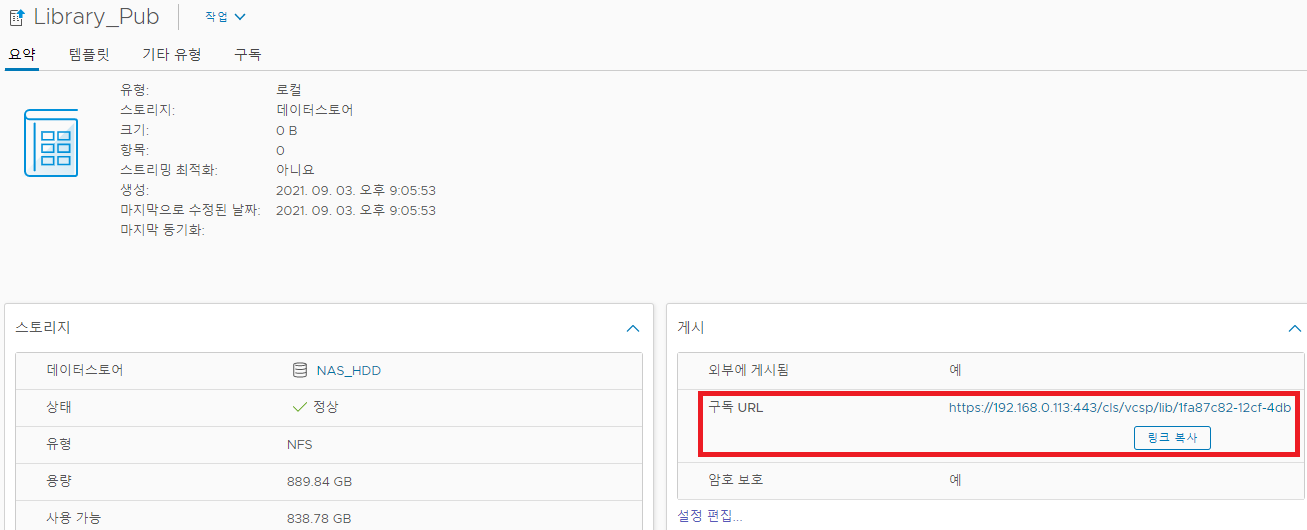Click the 게시 panel heading
Screen dimensions: 1307x530
(691, 328)
